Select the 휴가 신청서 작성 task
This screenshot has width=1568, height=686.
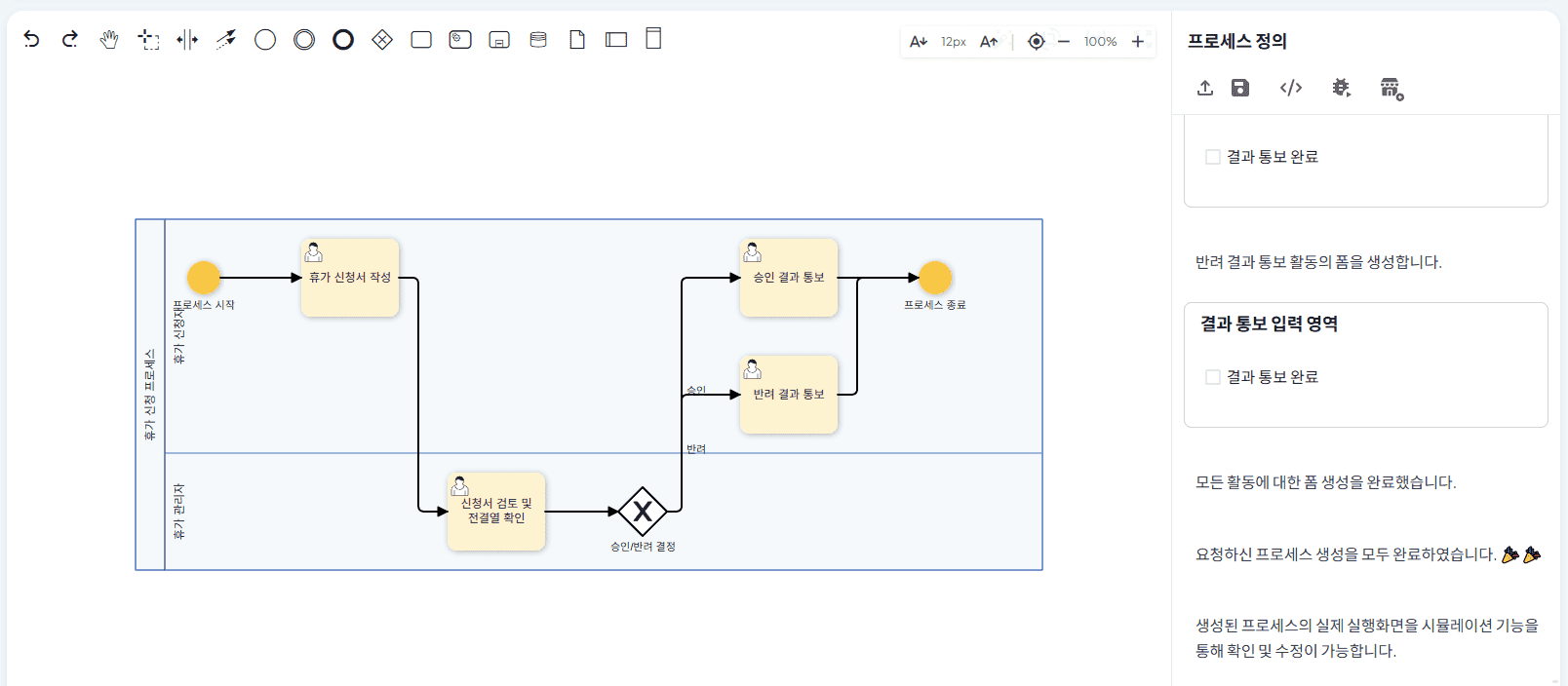[x=350, y=278]
